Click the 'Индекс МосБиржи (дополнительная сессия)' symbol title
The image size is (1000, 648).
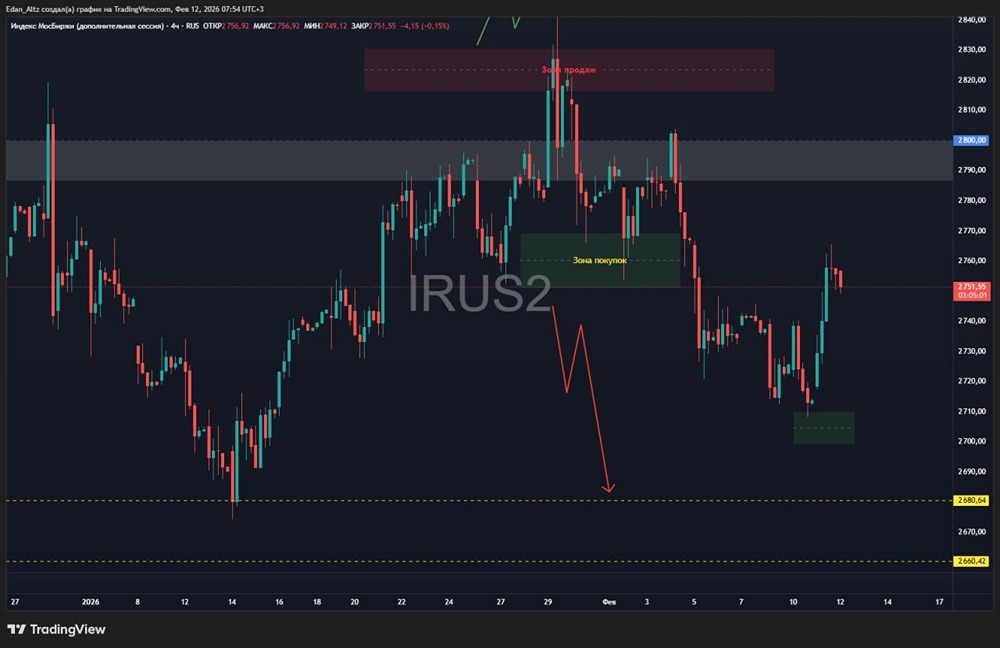click(87, 26)
